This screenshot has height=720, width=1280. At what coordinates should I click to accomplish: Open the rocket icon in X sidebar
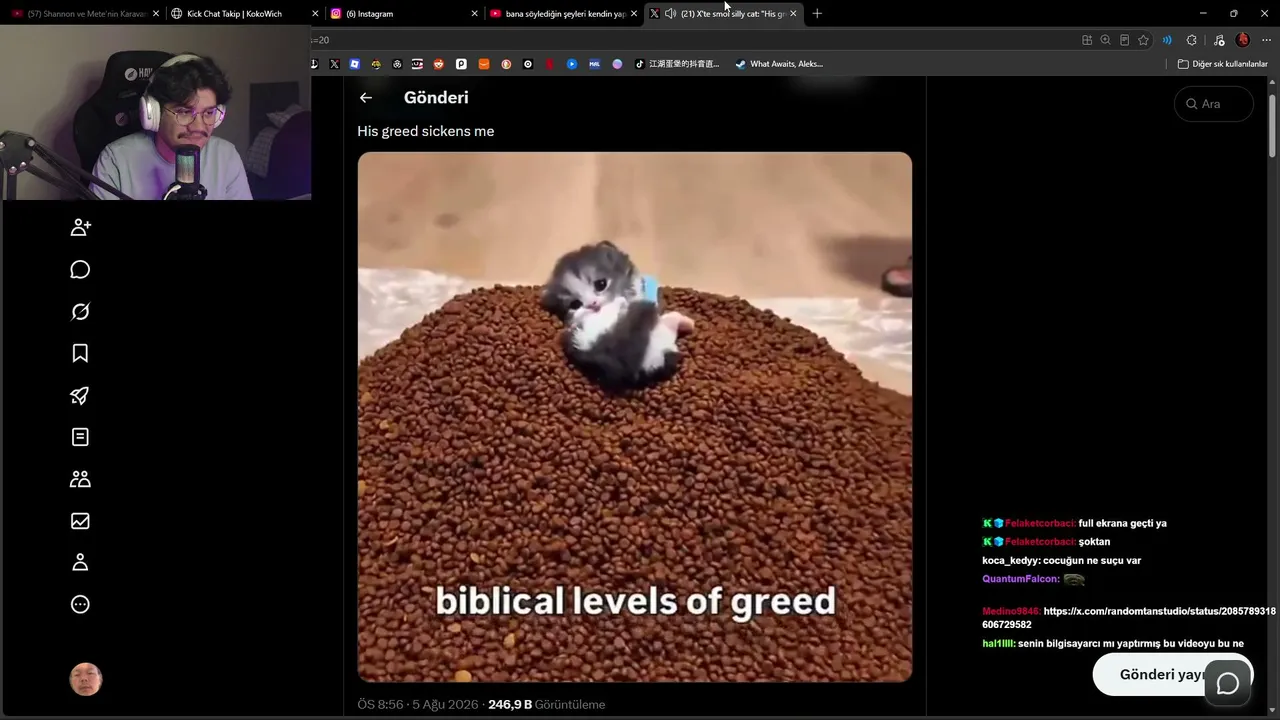[81, 395]
